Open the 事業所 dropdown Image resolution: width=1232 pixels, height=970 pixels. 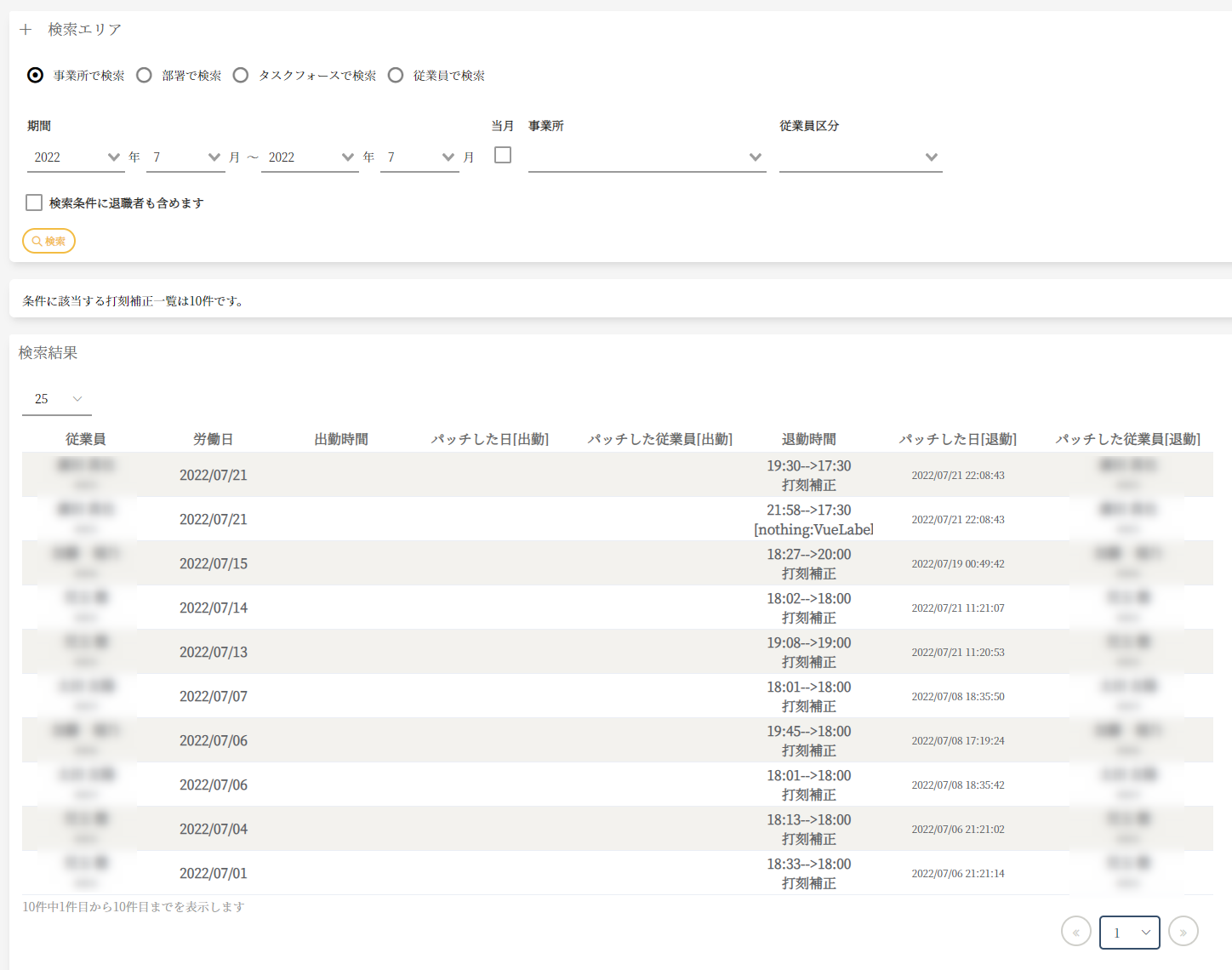coord(647,157)
